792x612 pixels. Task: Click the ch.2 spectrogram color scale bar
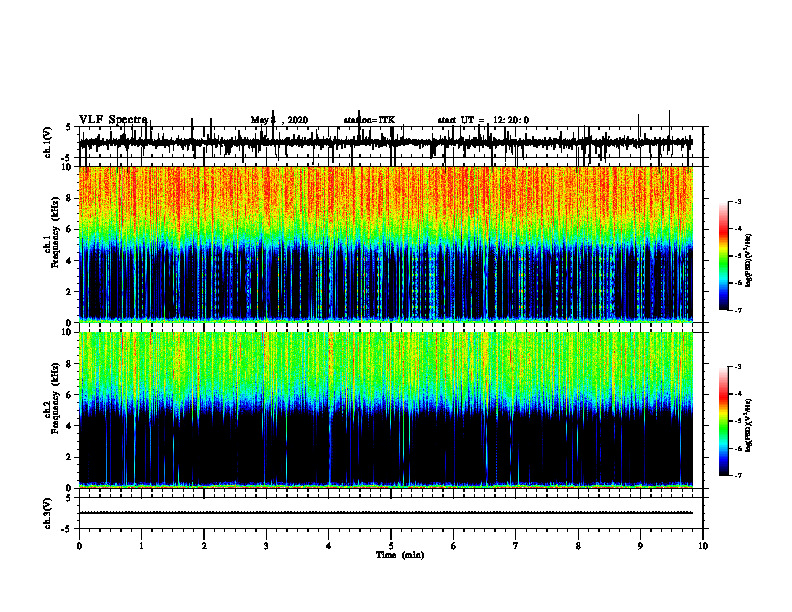(x=724, y=421)
